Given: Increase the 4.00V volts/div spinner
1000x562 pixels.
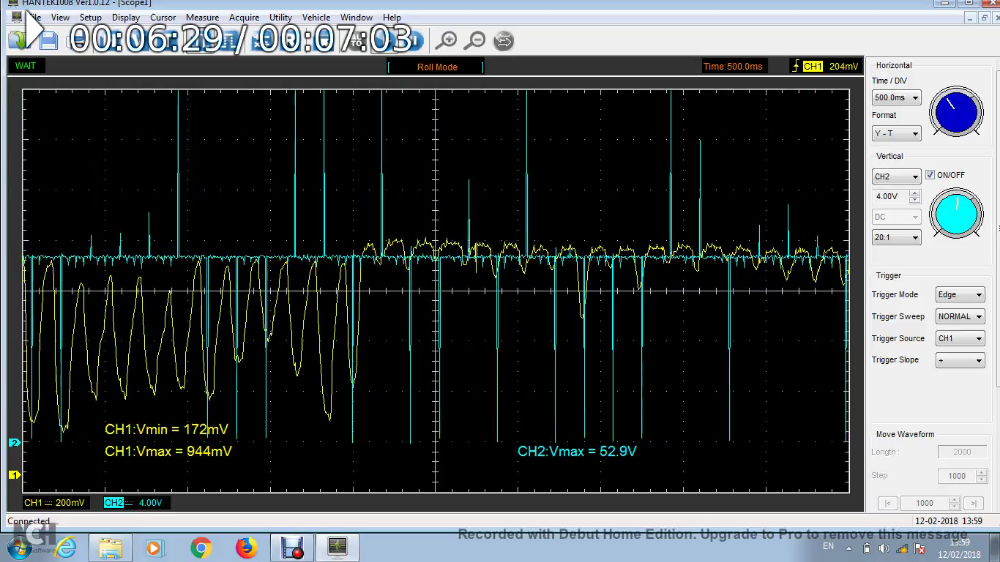Looking at the screenshot, I should (914, 192).
